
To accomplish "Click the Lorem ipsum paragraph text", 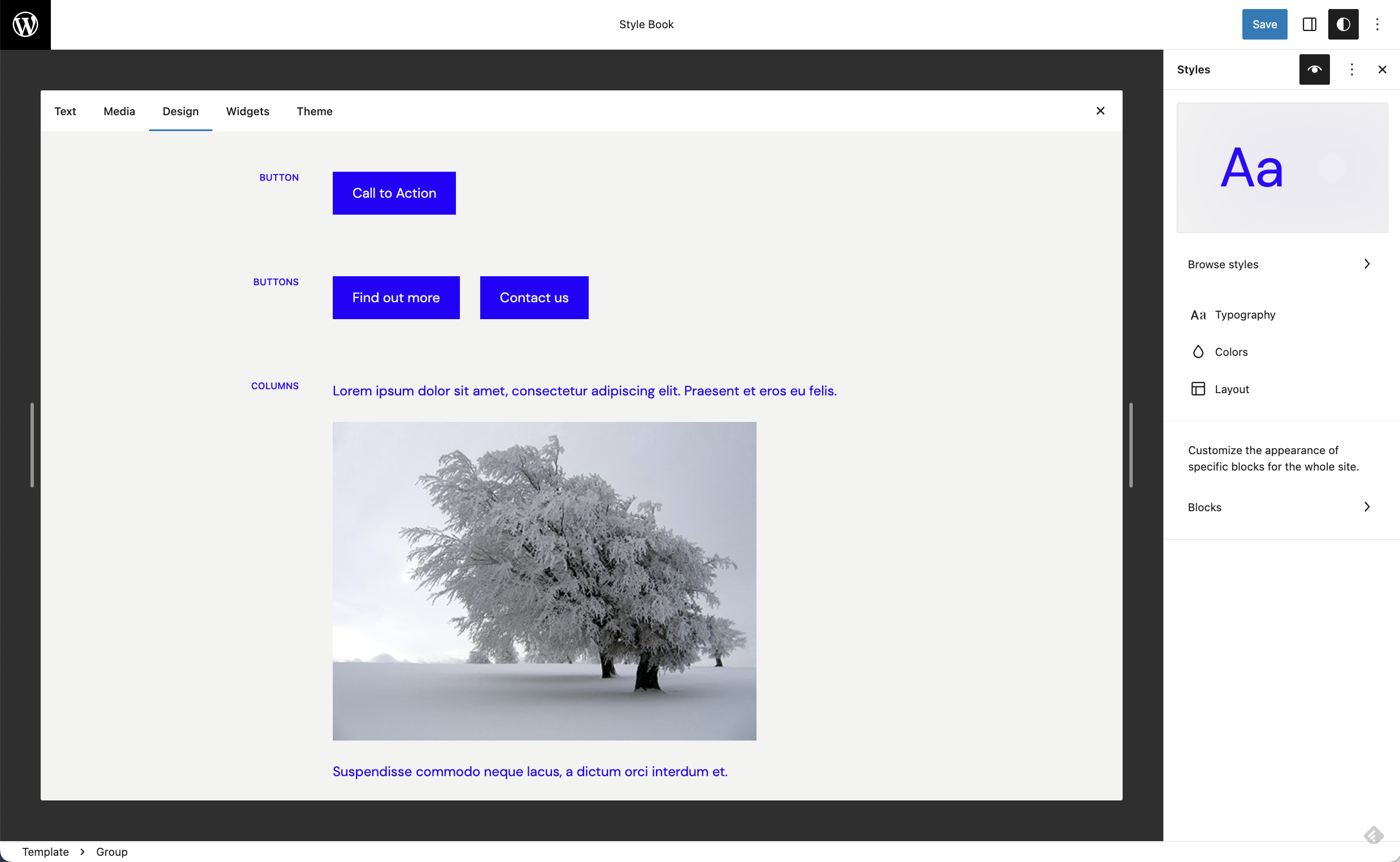I will point(585,391).
